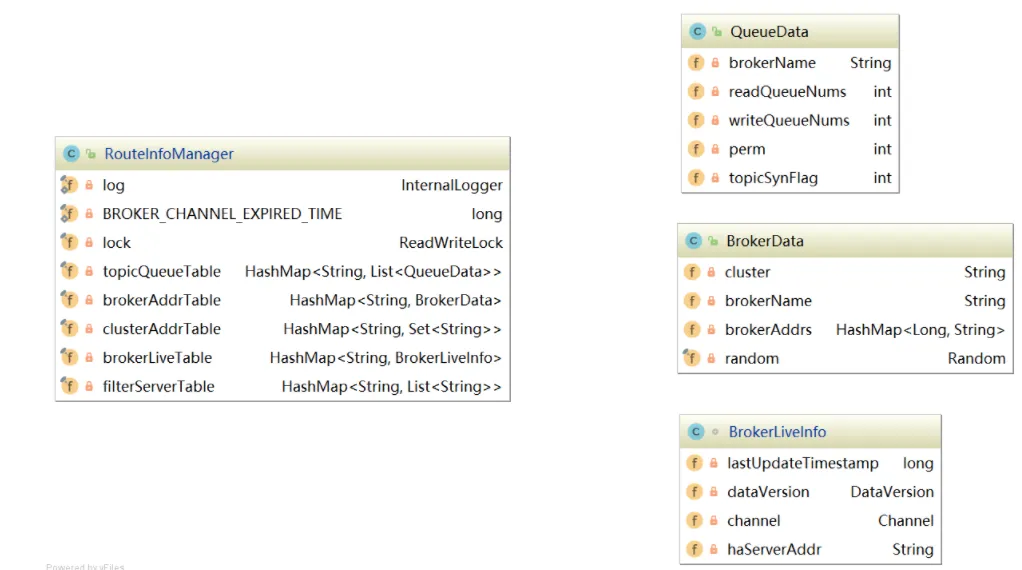Click the field icon for topicQueueTable
1022x570 pixels.
69,271
